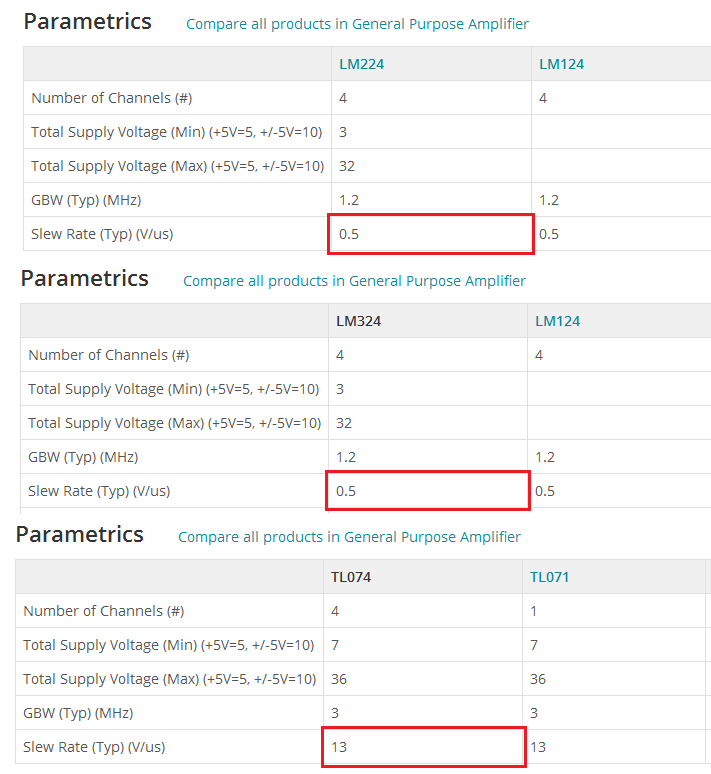Viewport: 711px width, 774px height.
Task: Select LM324 GBW value 1.2
Action: [346, 457]
